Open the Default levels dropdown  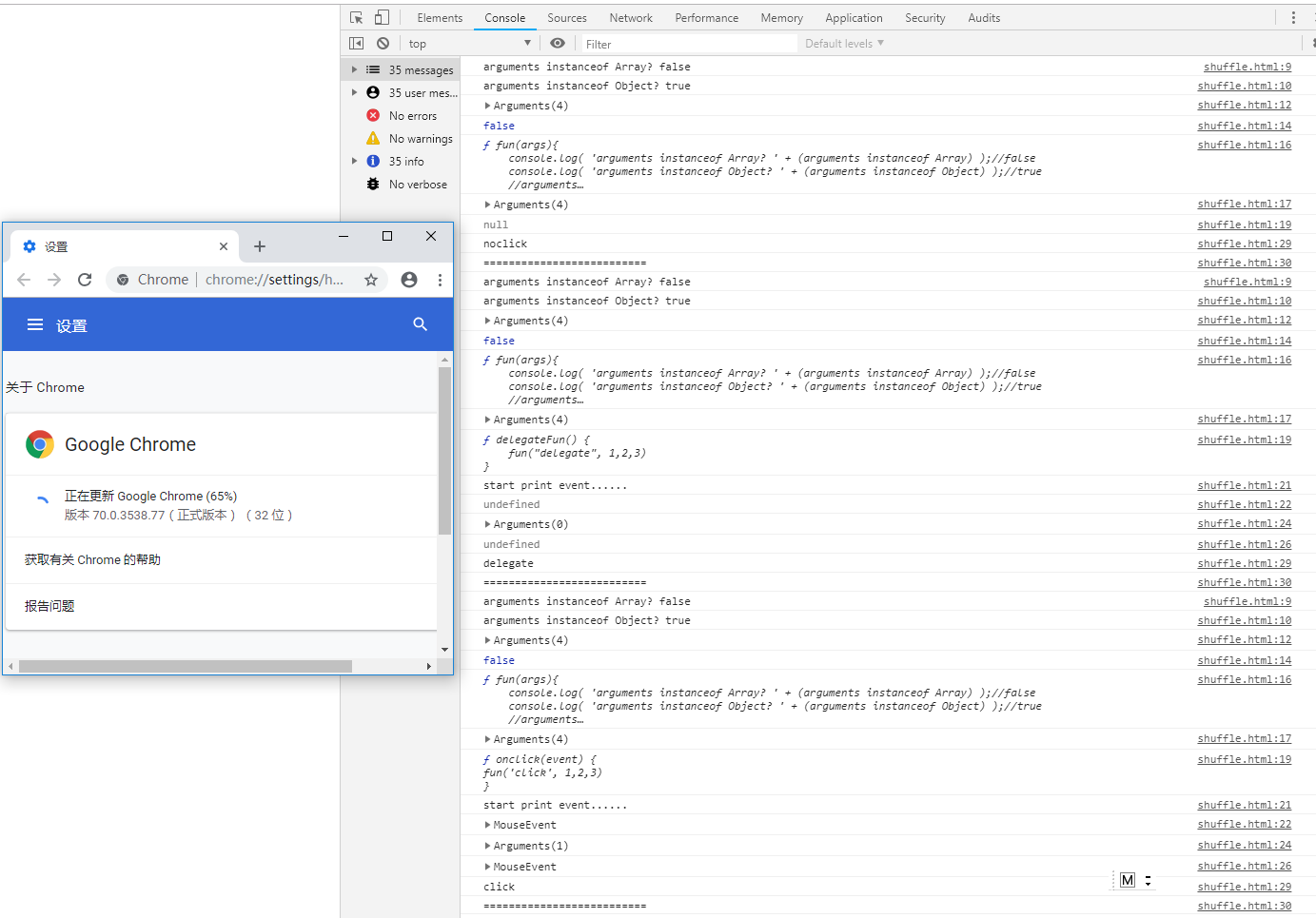click(x=844, y=44)
